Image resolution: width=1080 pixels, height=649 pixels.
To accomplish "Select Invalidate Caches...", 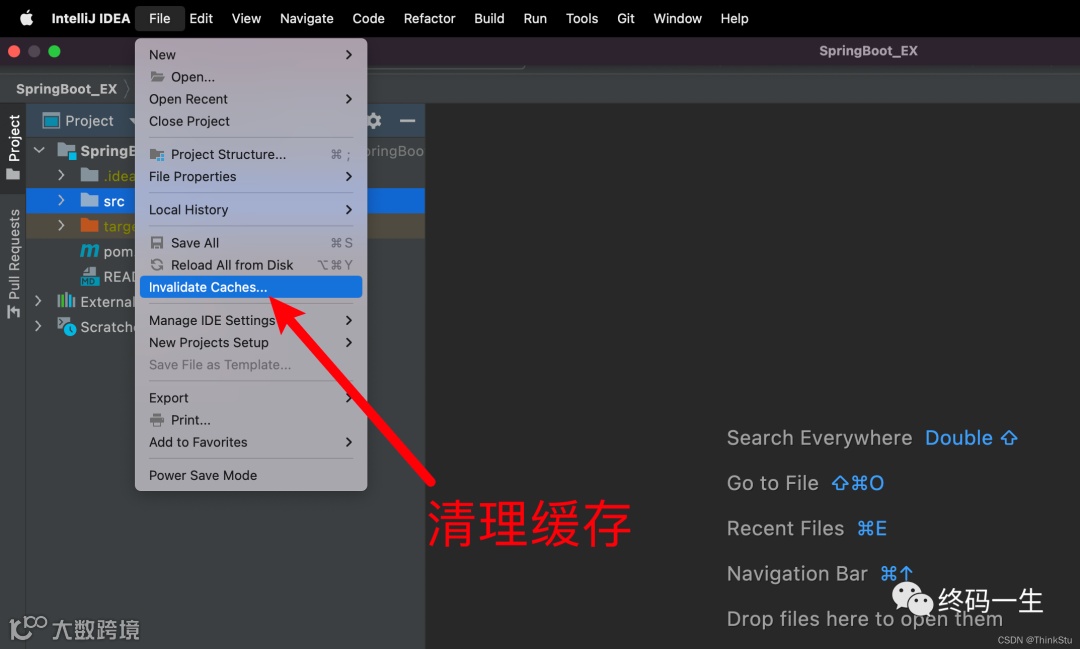I will click(x=251, y=287).
